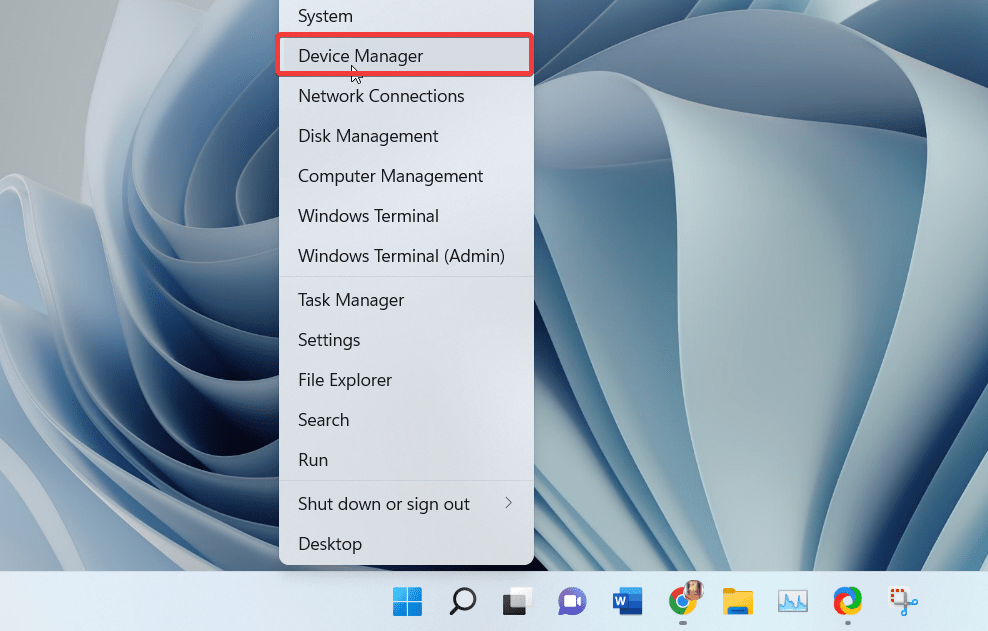Click the Search icon on the taskbar
The image size is (988, 631).
coord(461,601)
